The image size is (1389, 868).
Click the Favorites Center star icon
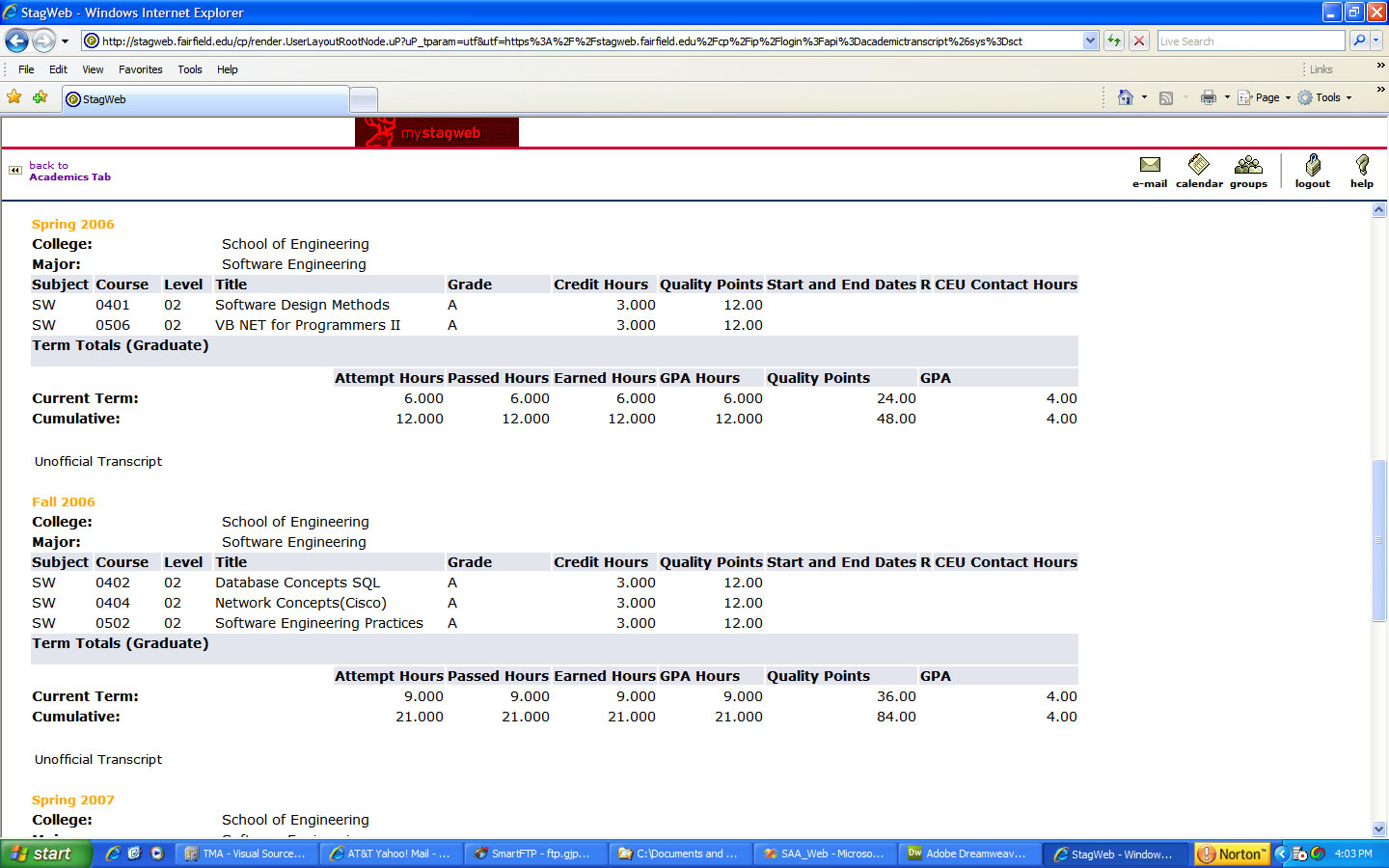pos(14,97)
